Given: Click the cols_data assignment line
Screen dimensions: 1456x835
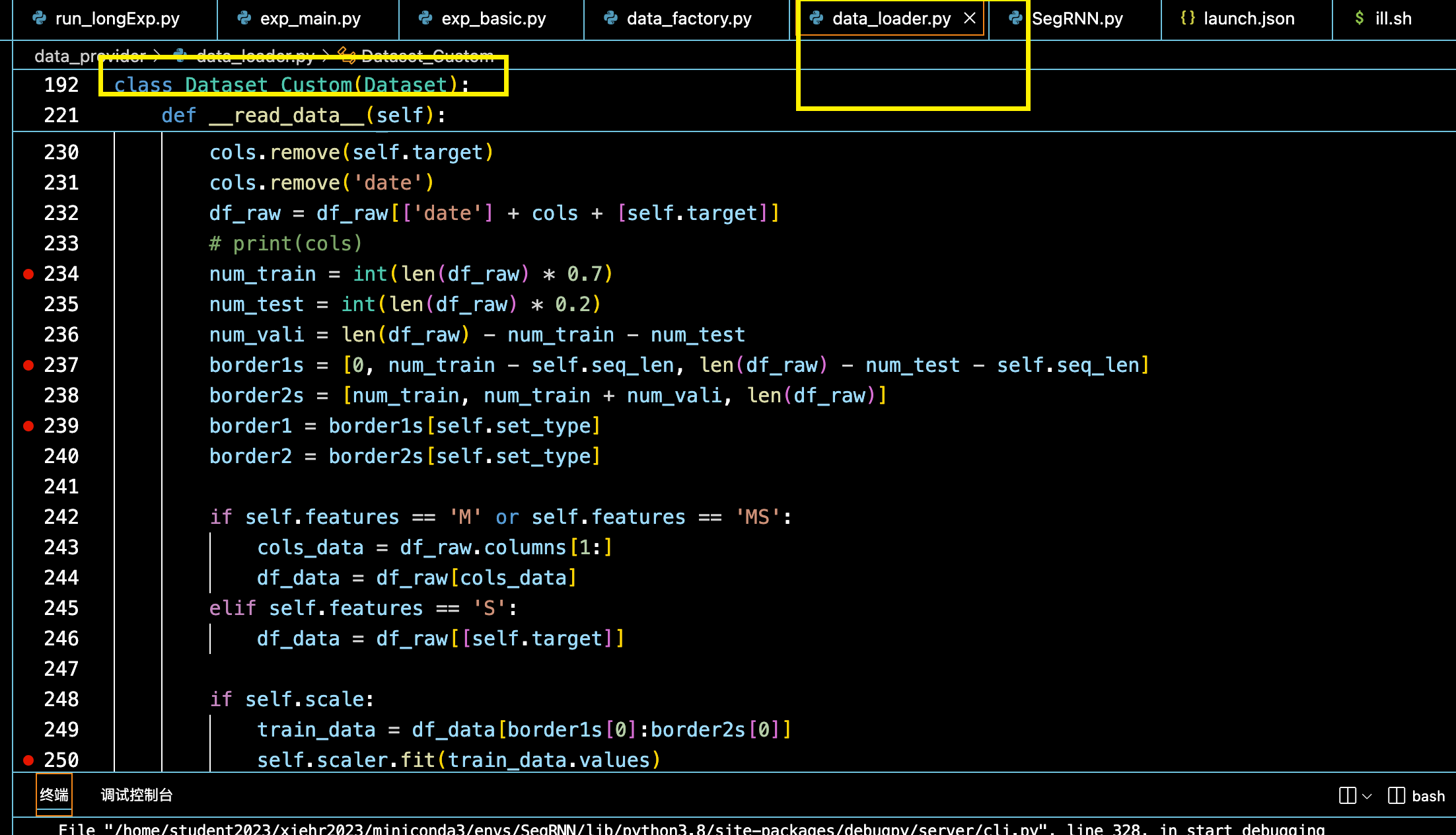Looking at the screenshot, I should 435,548.
